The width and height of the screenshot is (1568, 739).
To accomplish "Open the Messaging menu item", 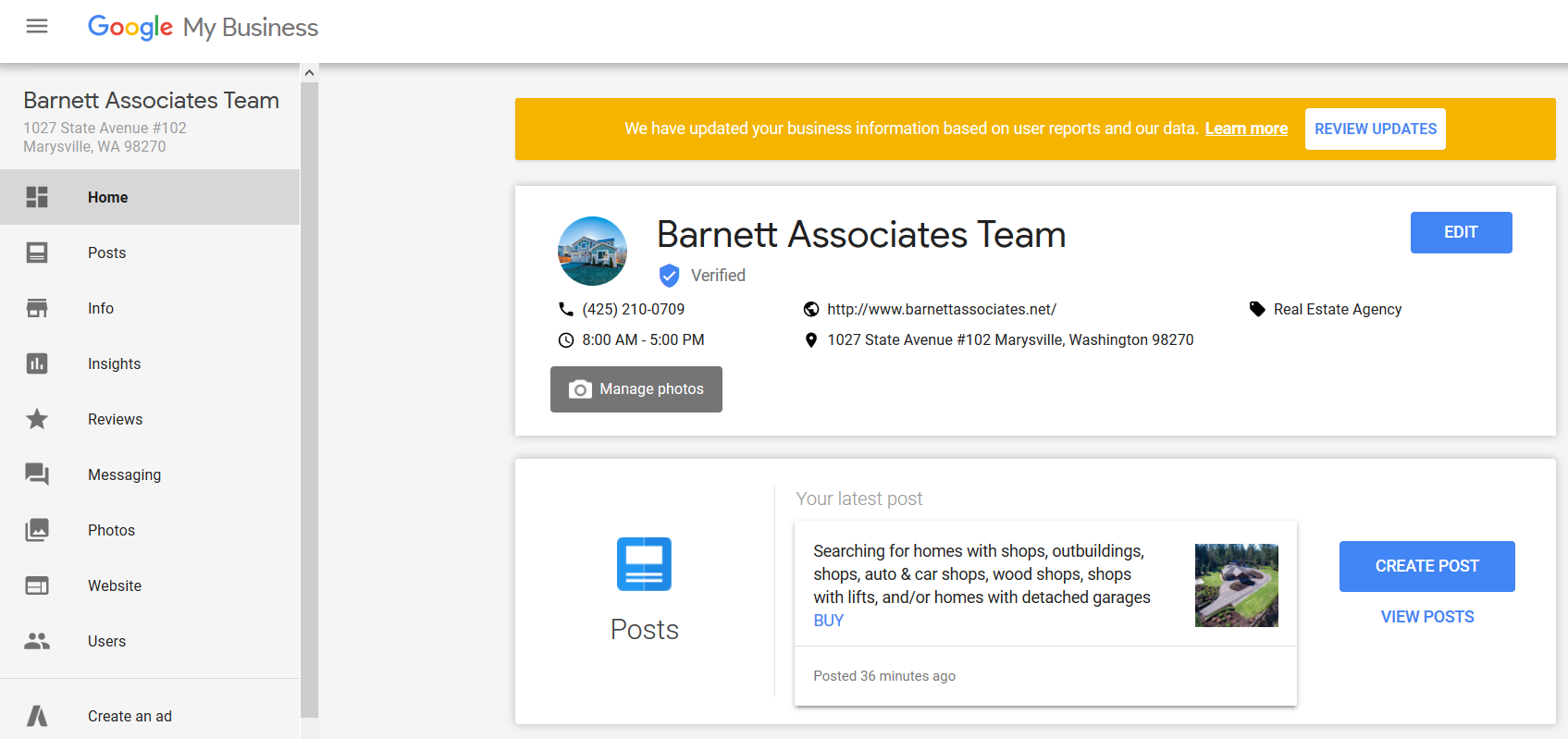I will click(x=150, y=474).
